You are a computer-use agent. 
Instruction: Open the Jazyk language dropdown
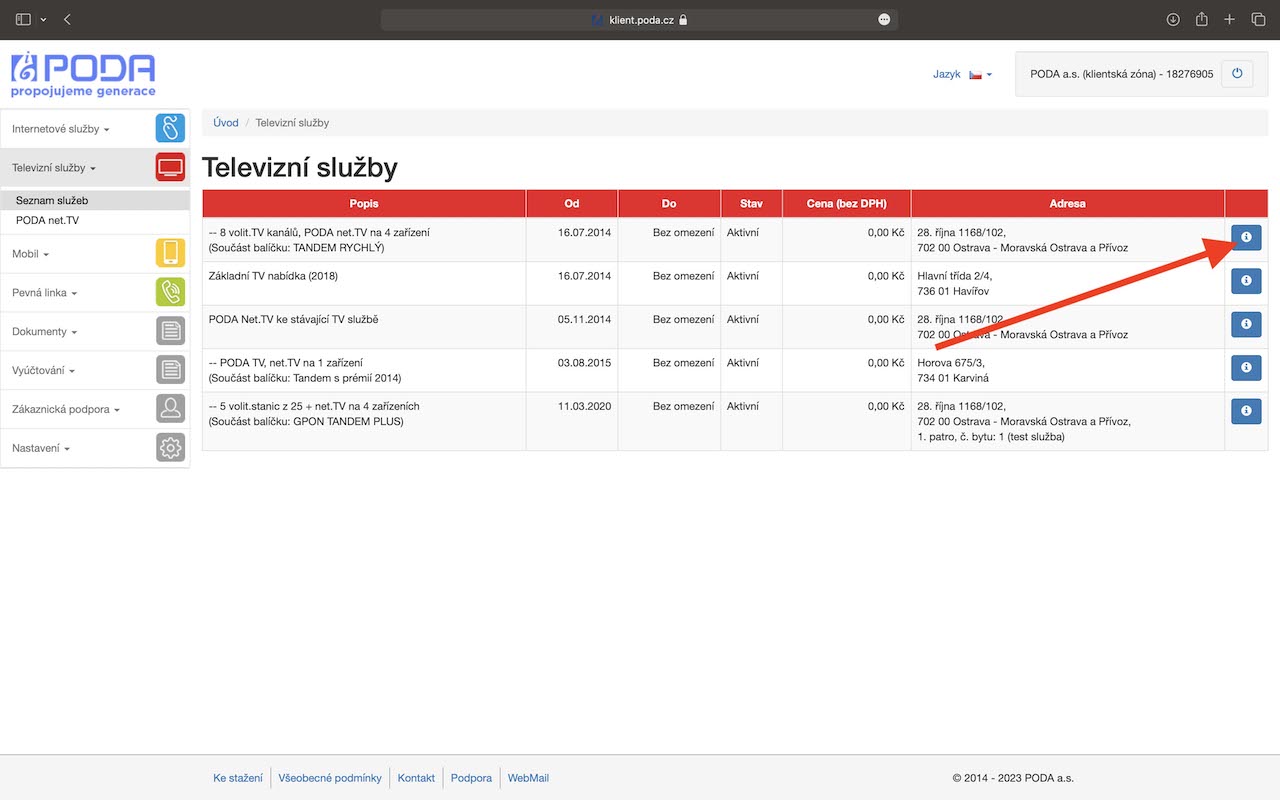coord(962,75)
